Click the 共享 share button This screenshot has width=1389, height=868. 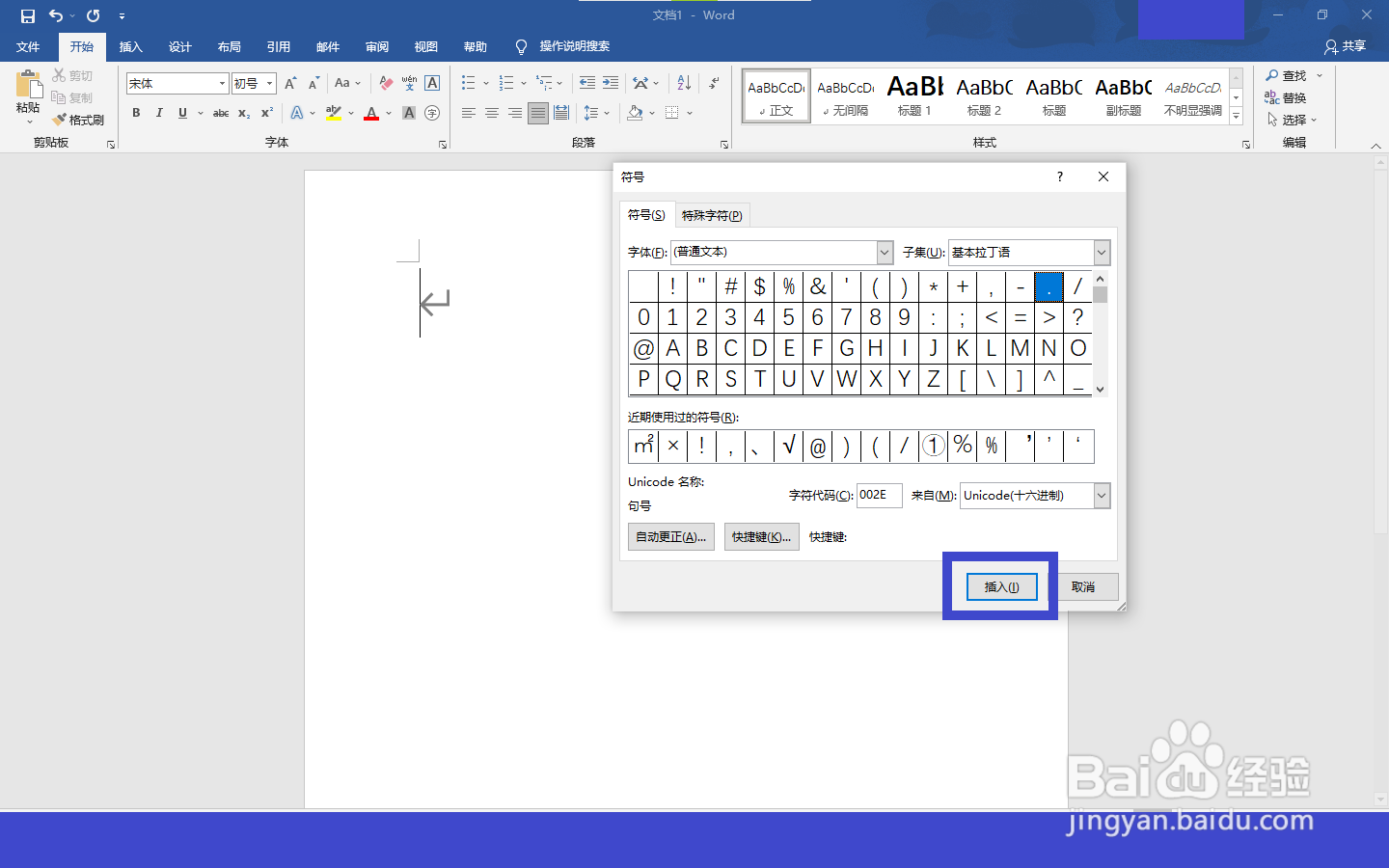click(1346, 46)
